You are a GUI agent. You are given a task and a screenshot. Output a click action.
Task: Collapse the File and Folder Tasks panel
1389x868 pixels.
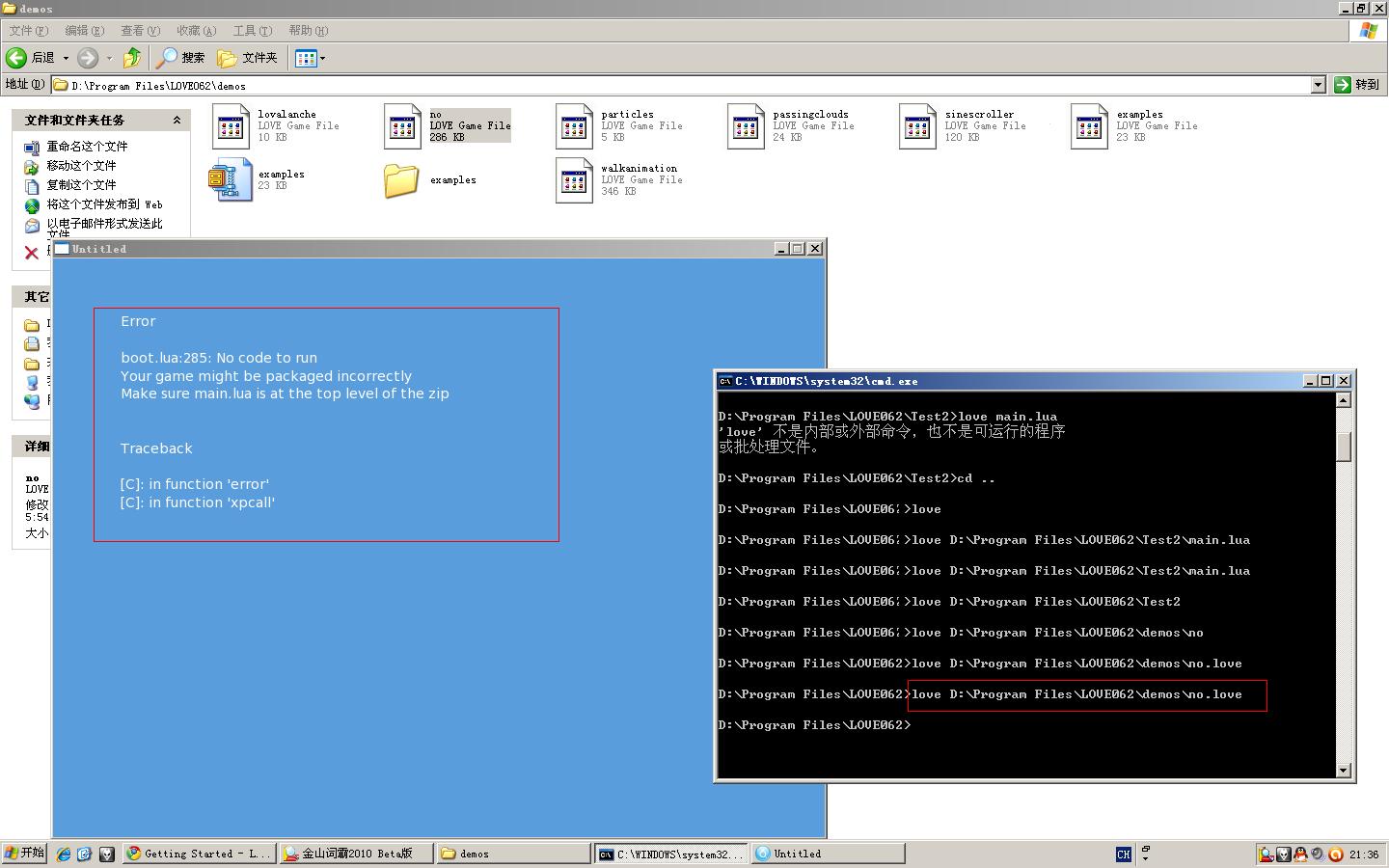pyautogui.click(x=177, y=121)
